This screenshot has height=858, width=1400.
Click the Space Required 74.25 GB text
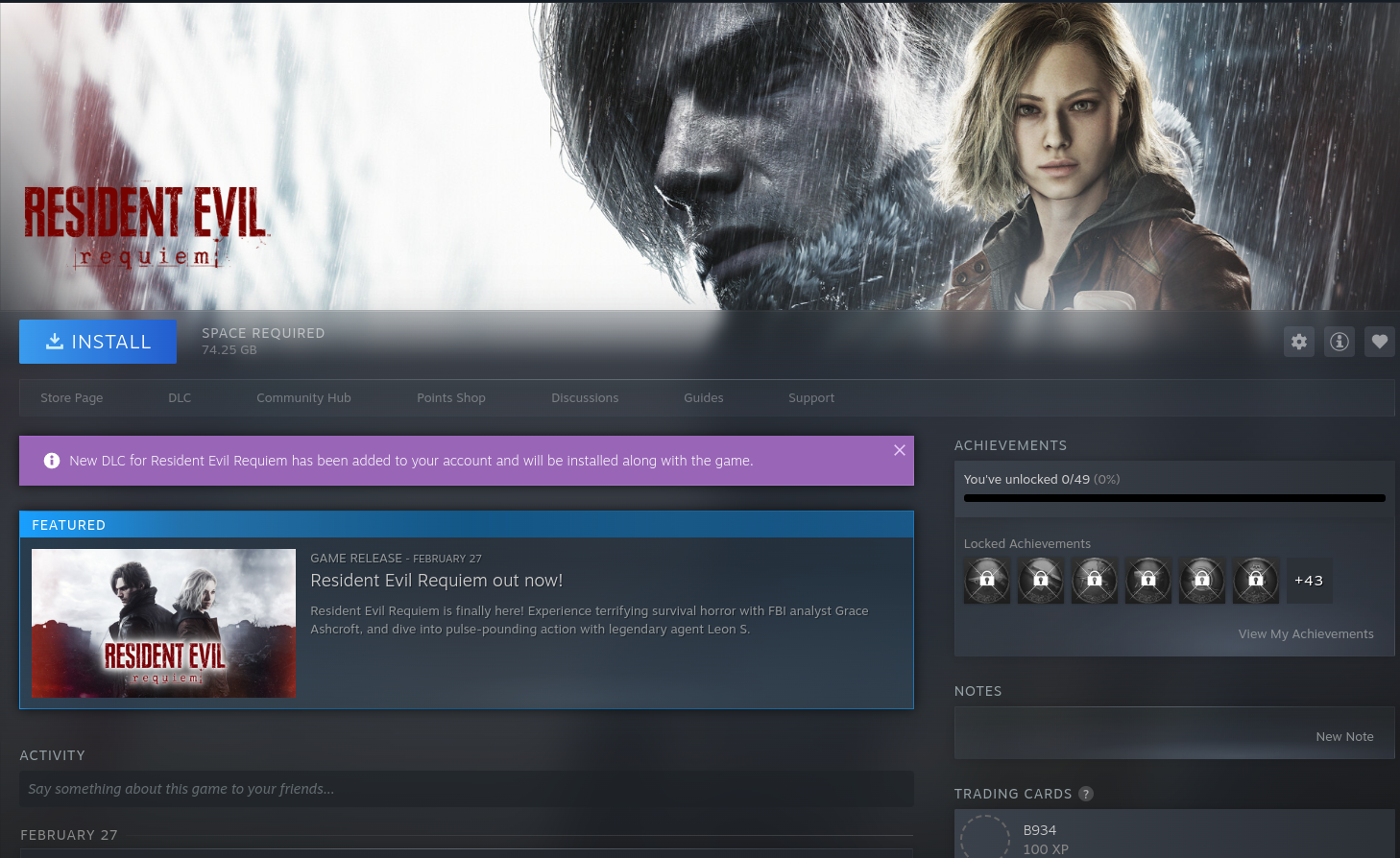click(263, 342)
